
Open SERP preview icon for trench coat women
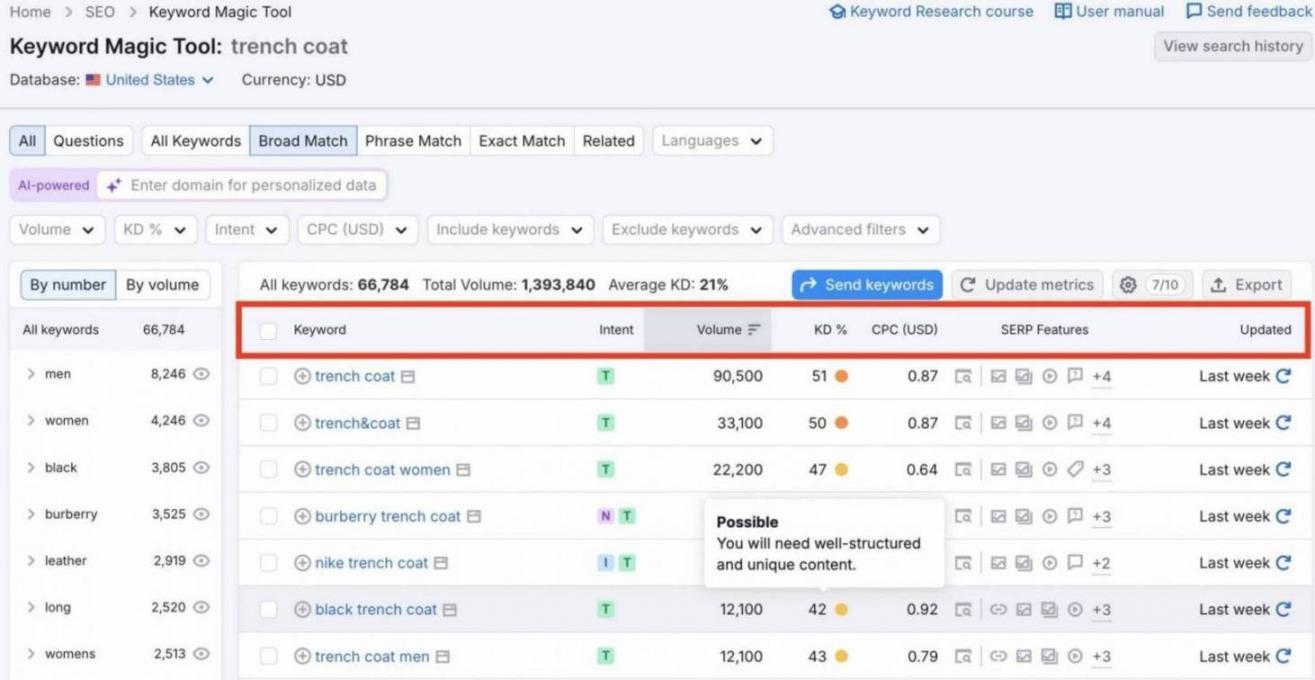[x=963, y=470]
